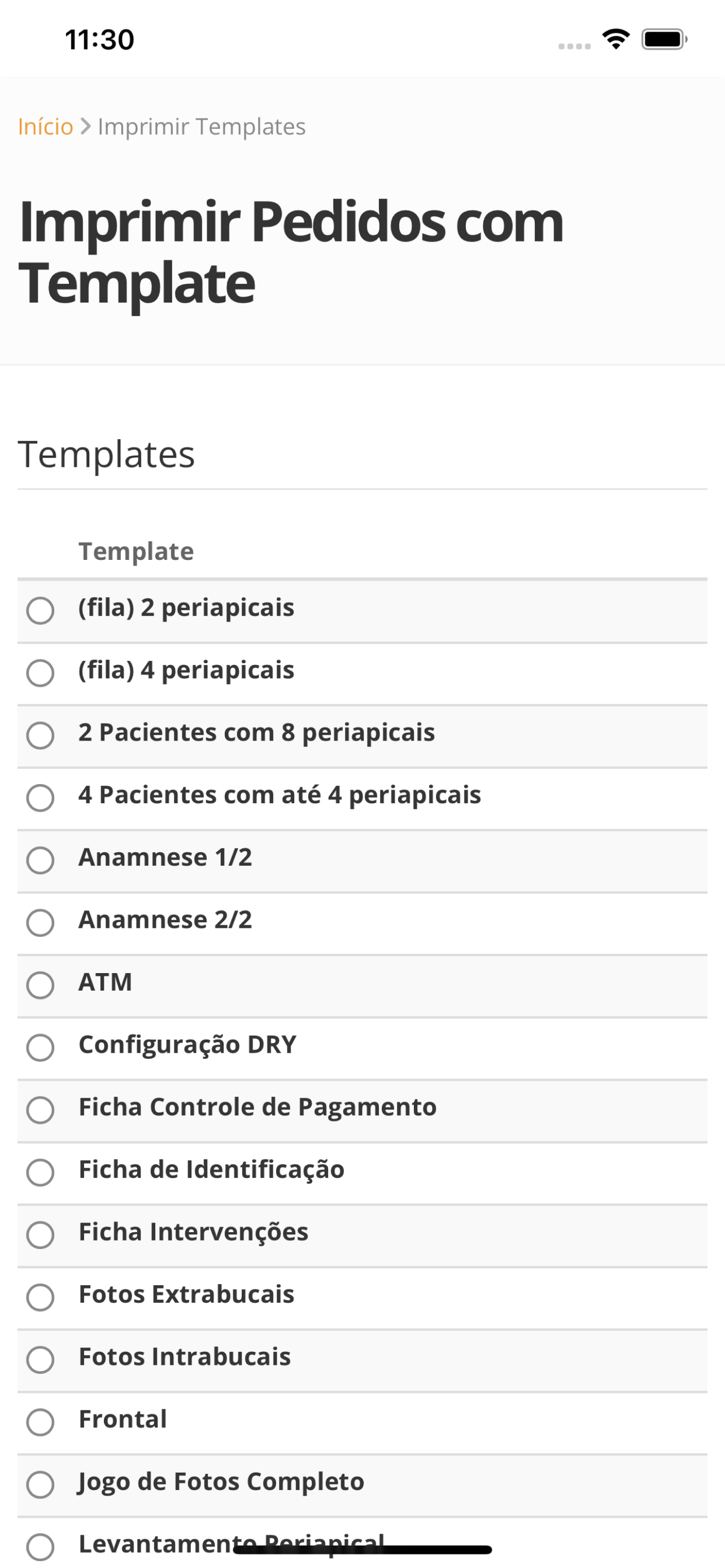Choose the Ficha Controle de Pagamento template

tap(40, 1110)
